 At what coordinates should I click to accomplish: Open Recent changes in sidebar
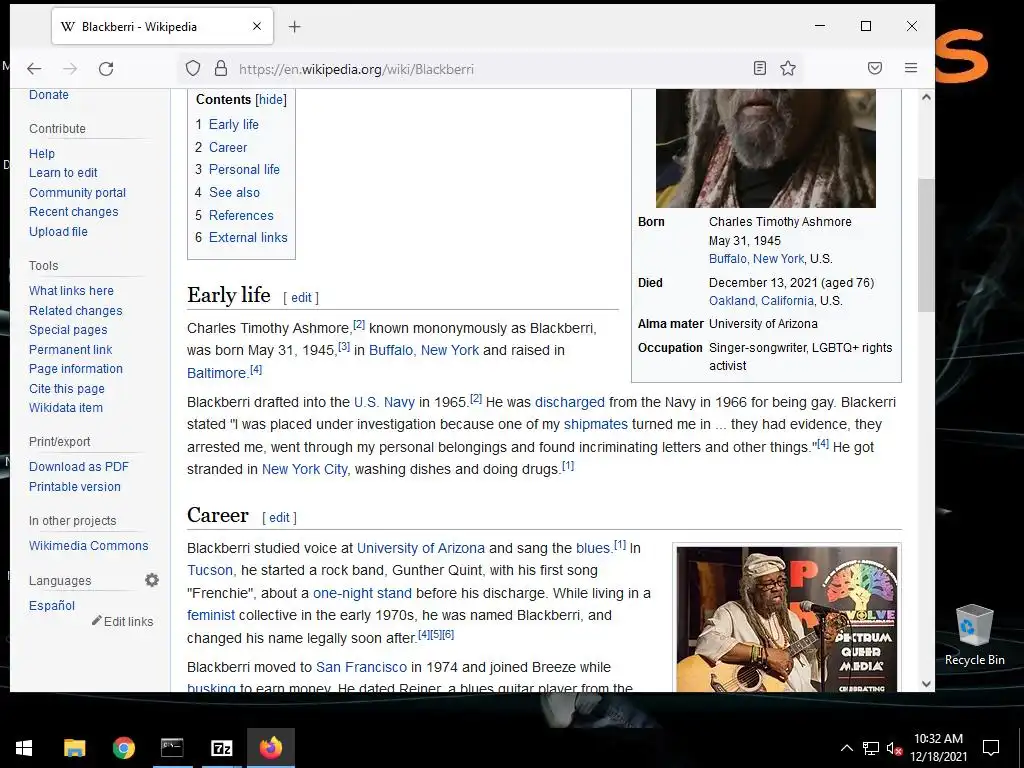coord(74,212)
